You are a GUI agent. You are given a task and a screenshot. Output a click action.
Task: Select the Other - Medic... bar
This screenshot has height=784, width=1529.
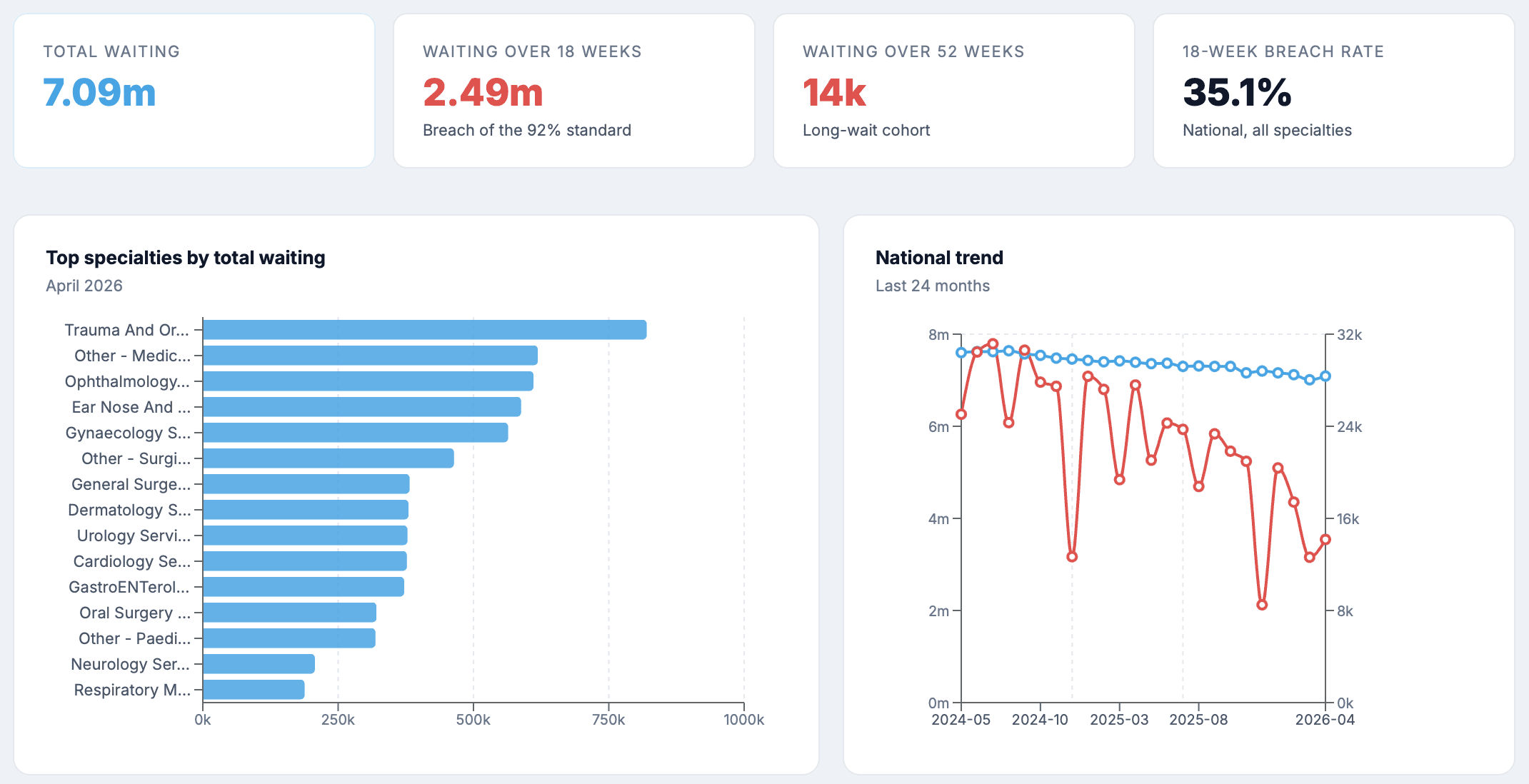pos(371,356)
